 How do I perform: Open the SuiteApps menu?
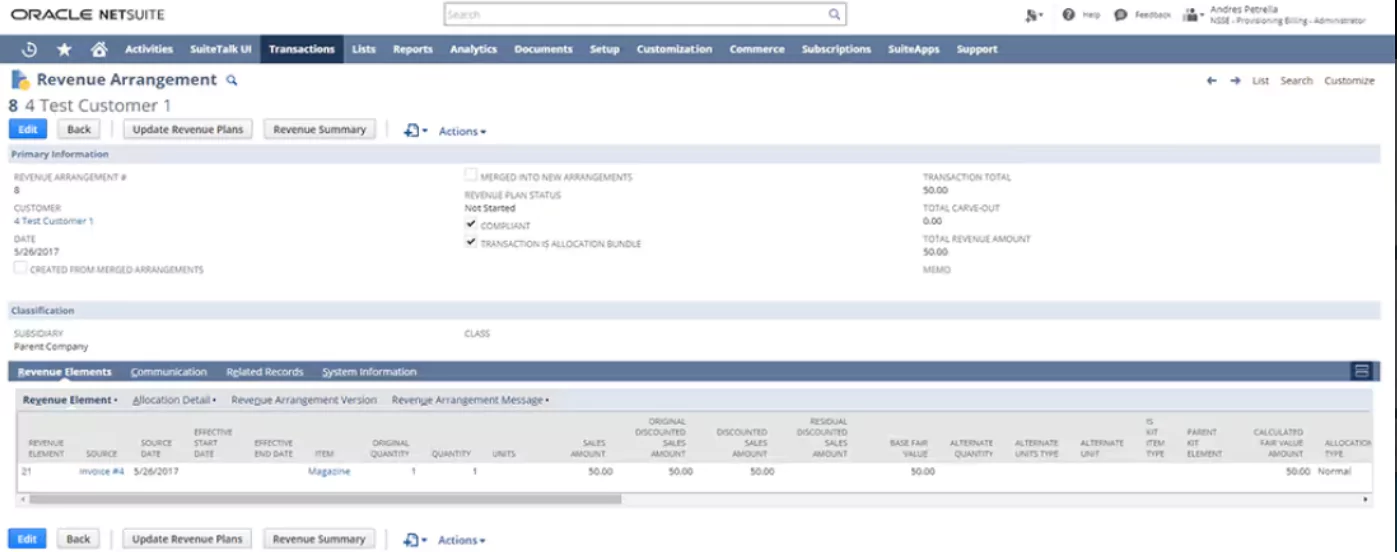[914, 49]
